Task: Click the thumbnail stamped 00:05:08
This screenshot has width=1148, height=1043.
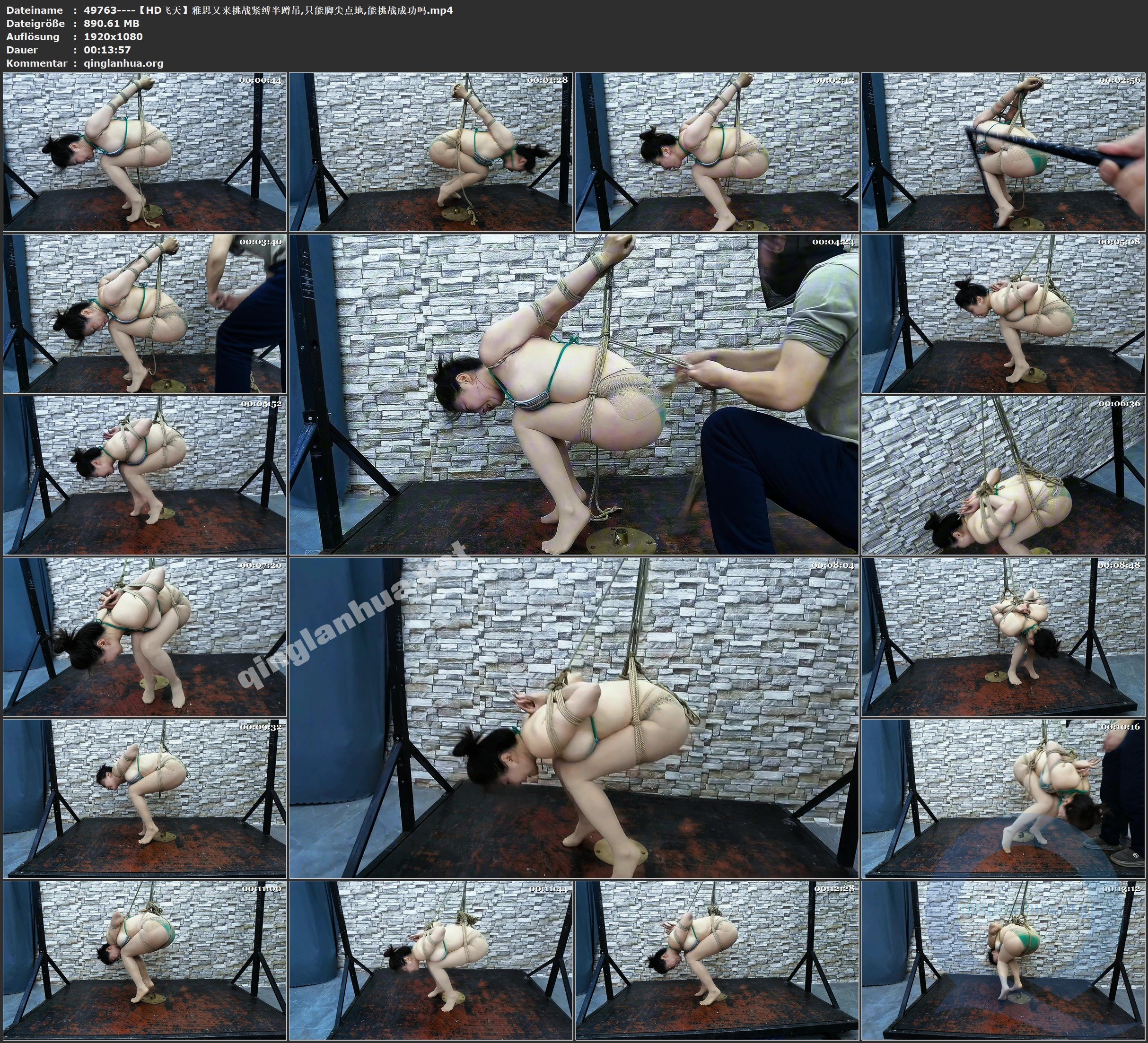Action: [1003, 313]
